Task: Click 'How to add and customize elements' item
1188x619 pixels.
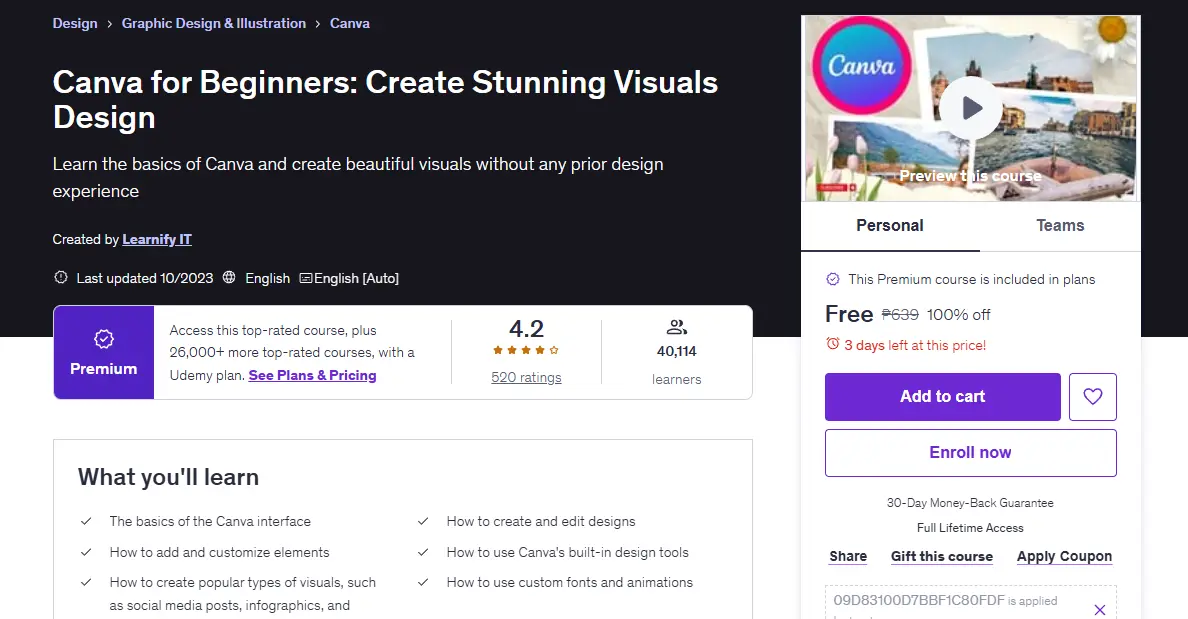Action: pyautogui.click(x=220, y=552)
